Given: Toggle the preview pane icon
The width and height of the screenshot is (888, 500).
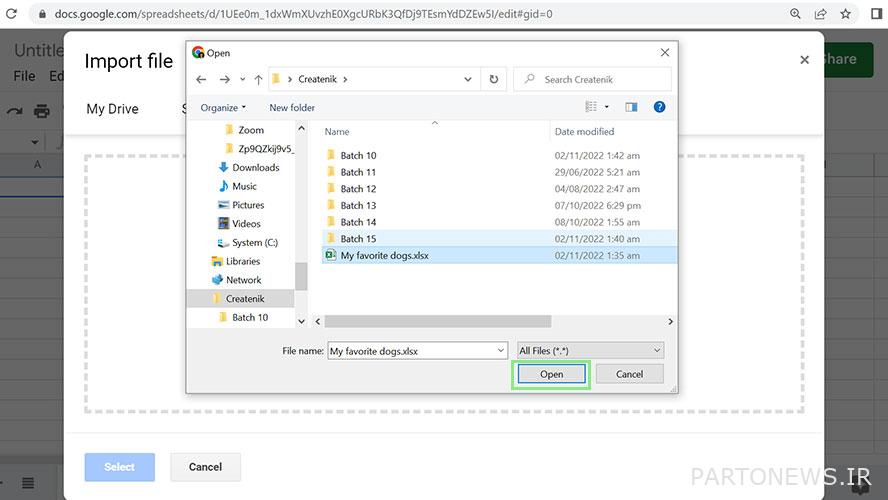Looking at the screenshot, I should [631, 106].
